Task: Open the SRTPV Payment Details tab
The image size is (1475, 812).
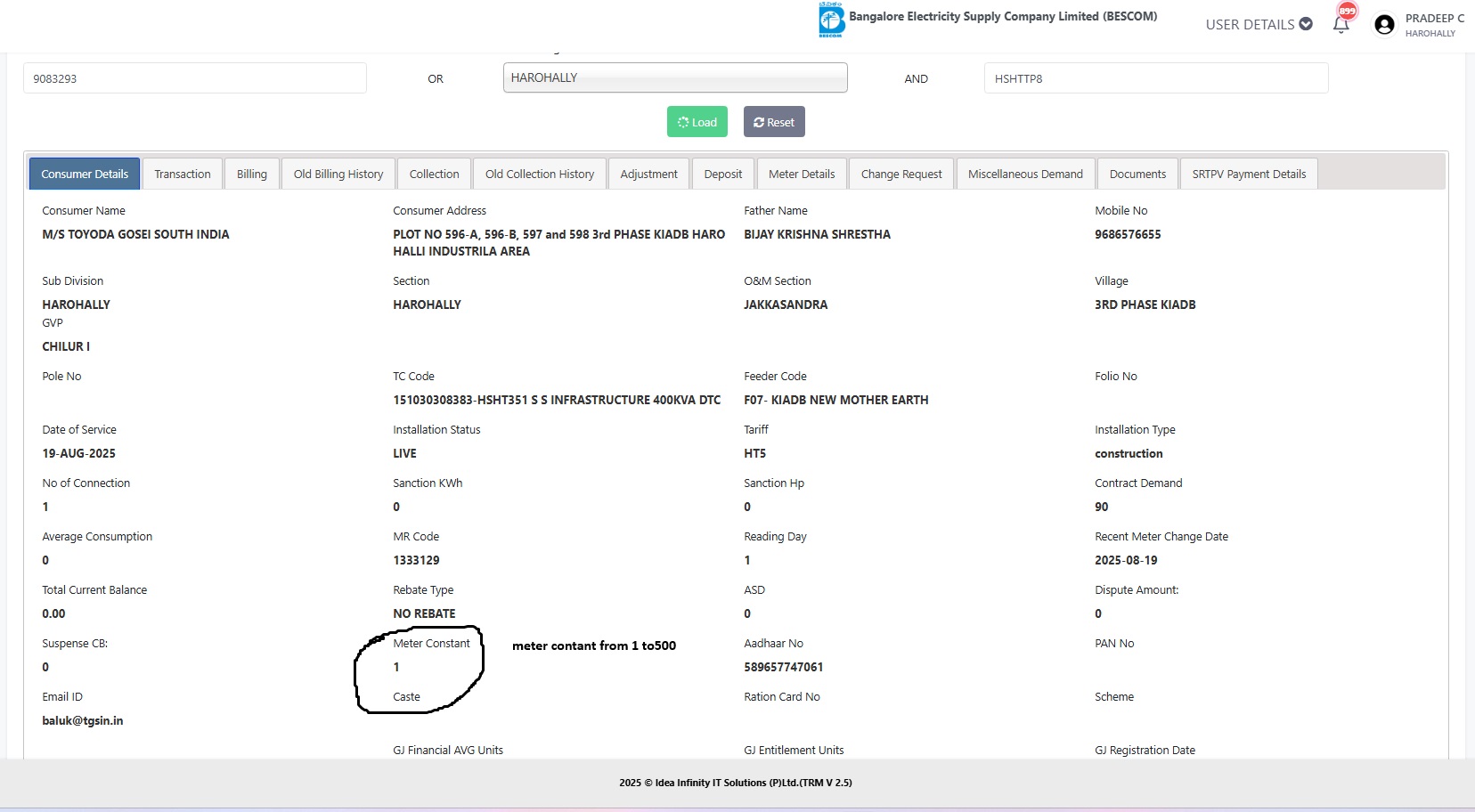Action: pyautogui.click(x=1249, y=175)
